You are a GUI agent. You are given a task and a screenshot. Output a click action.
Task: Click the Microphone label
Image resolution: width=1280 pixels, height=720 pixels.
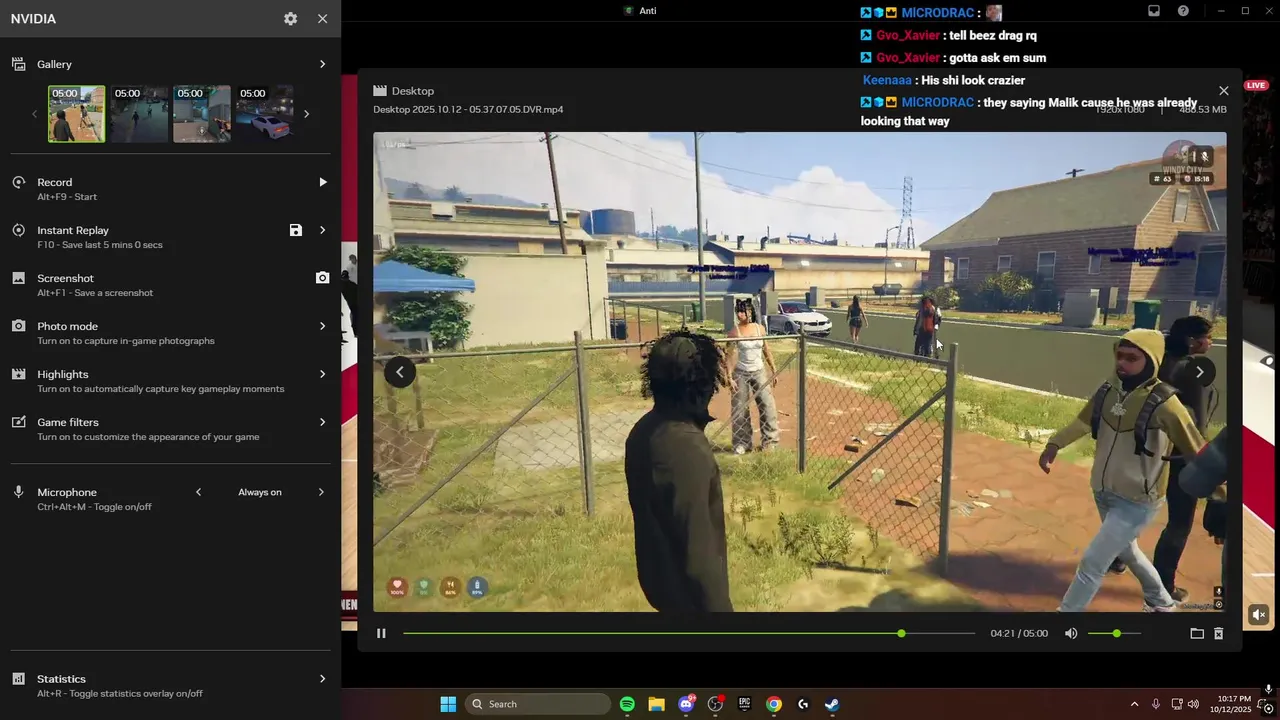pos(67,492)
